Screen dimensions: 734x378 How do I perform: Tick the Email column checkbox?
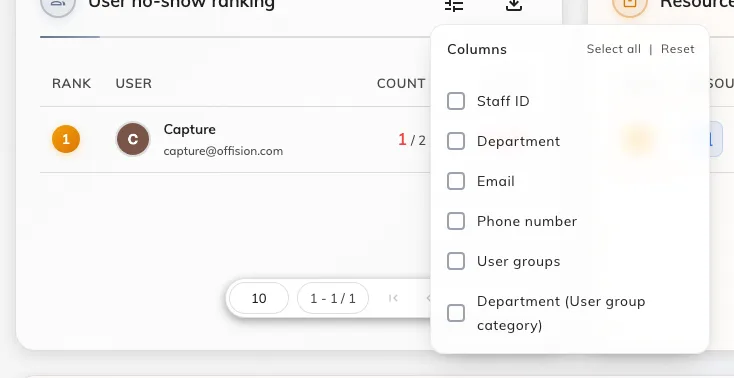pos(456,181)
